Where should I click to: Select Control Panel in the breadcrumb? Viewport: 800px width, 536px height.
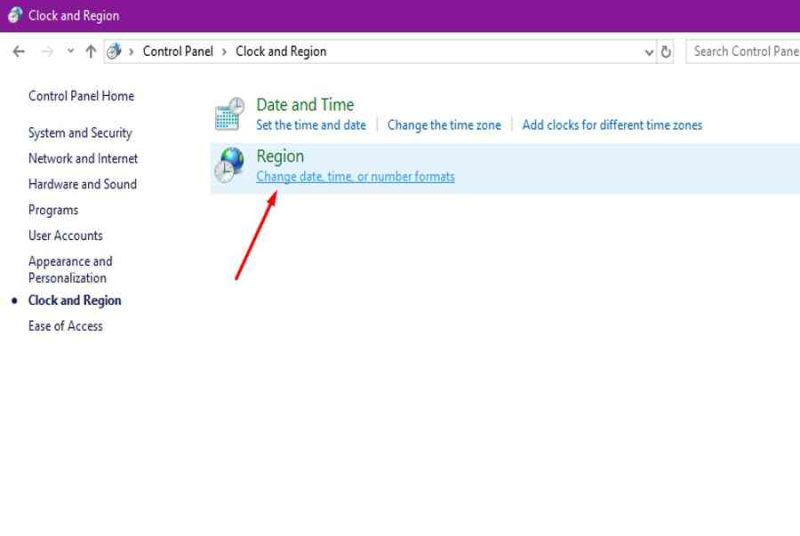(x=178, y=52)
